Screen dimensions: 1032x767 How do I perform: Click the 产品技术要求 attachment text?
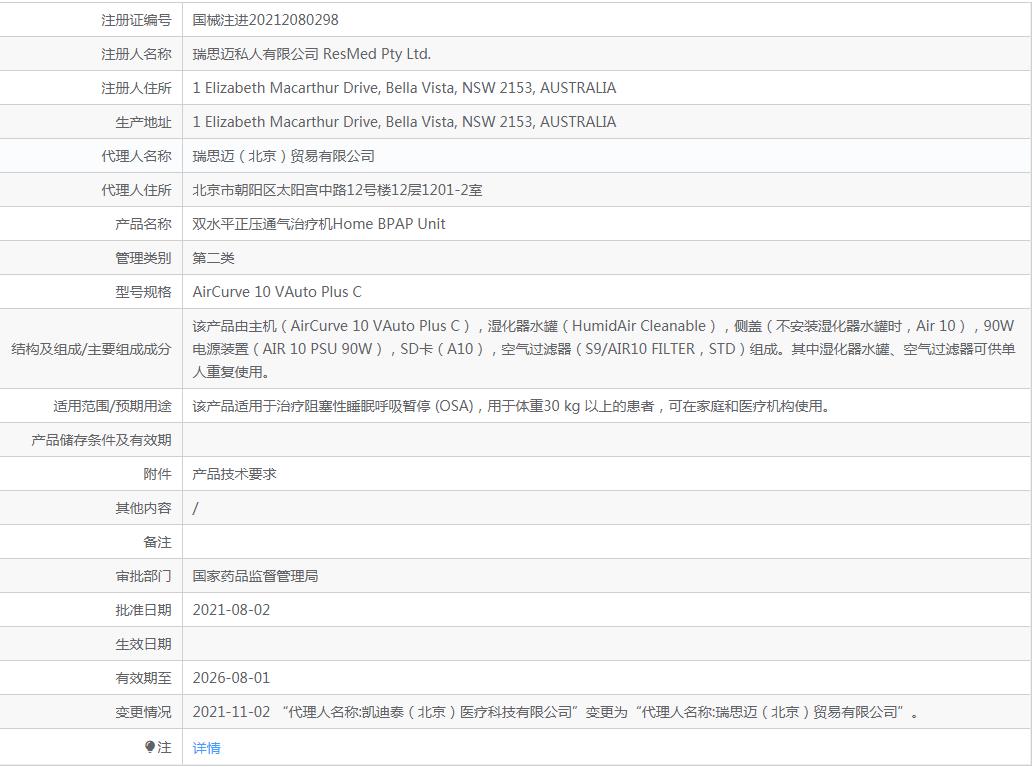coord(234,474)
